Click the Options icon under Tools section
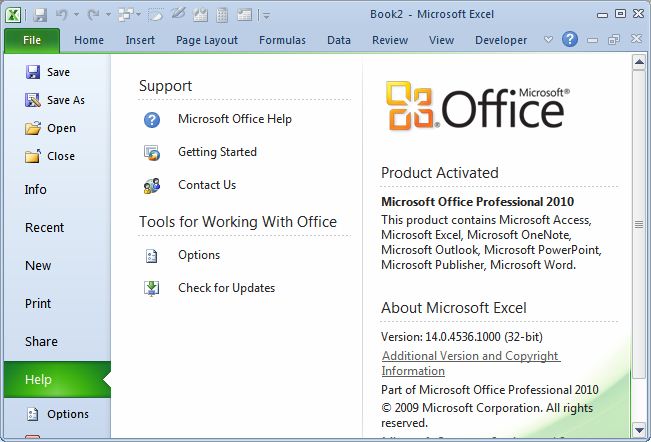This screenshot has width=651, height=442. [152, 255]
